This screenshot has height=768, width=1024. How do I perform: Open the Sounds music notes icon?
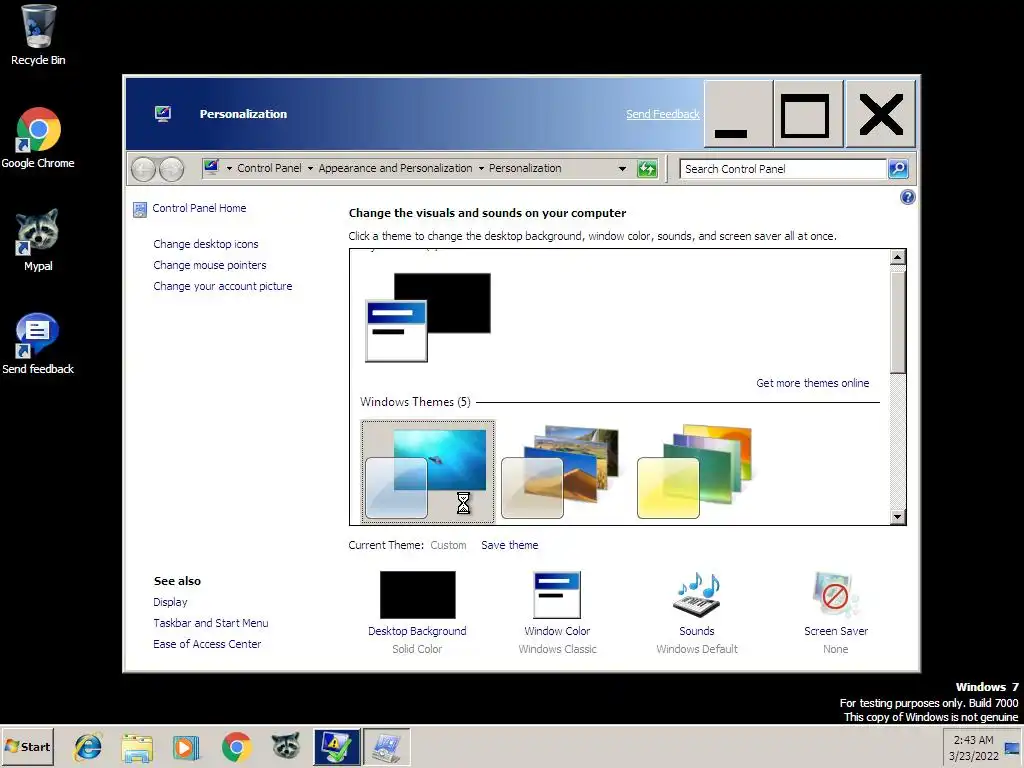pos(696,595)
